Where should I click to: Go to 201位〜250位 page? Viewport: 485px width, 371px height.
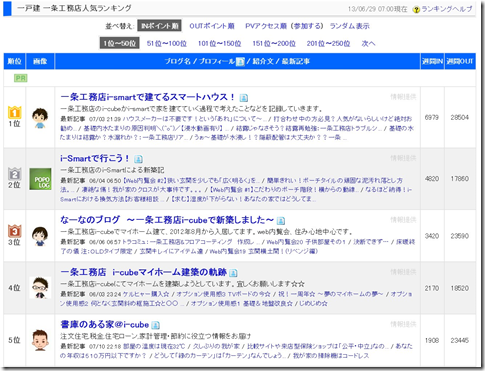click(x=328, y=43)
